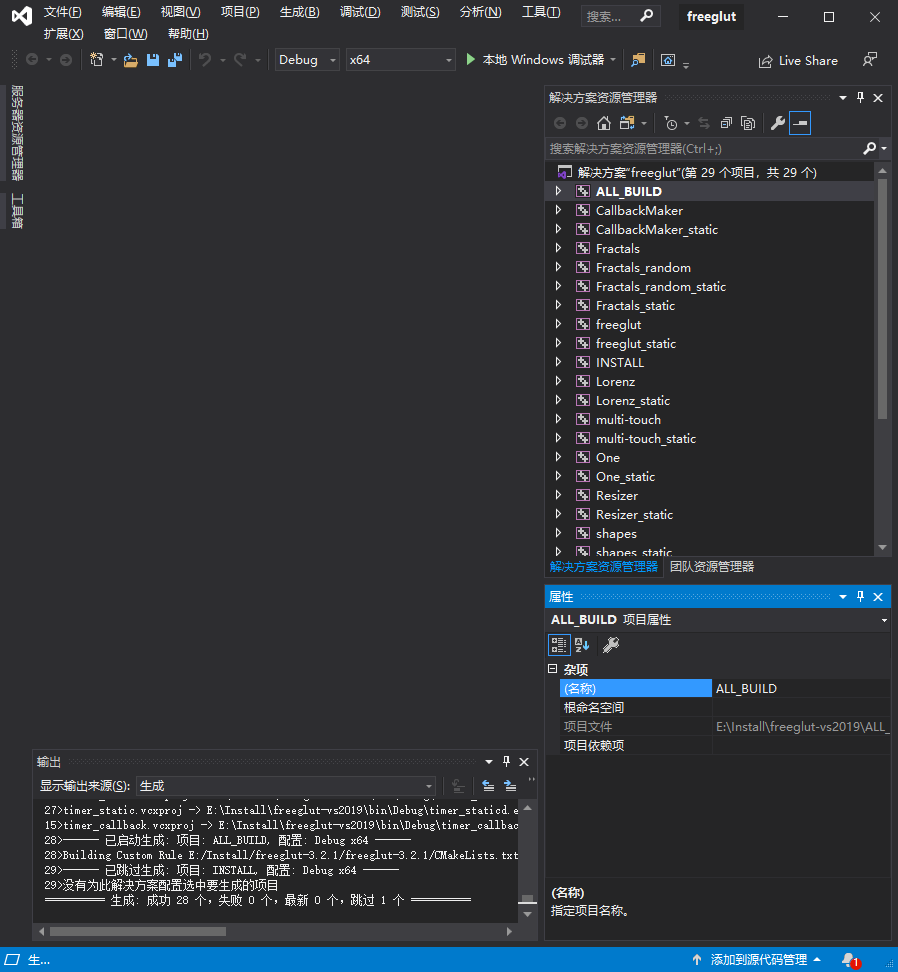Open 工具箱 side tab
The height and width of the screenshot is (972, 898).
click(x=17, y=211)
